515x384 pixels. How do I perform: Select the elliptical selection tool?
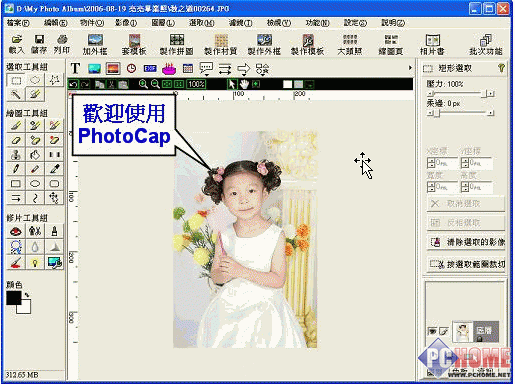coord(35,80)
